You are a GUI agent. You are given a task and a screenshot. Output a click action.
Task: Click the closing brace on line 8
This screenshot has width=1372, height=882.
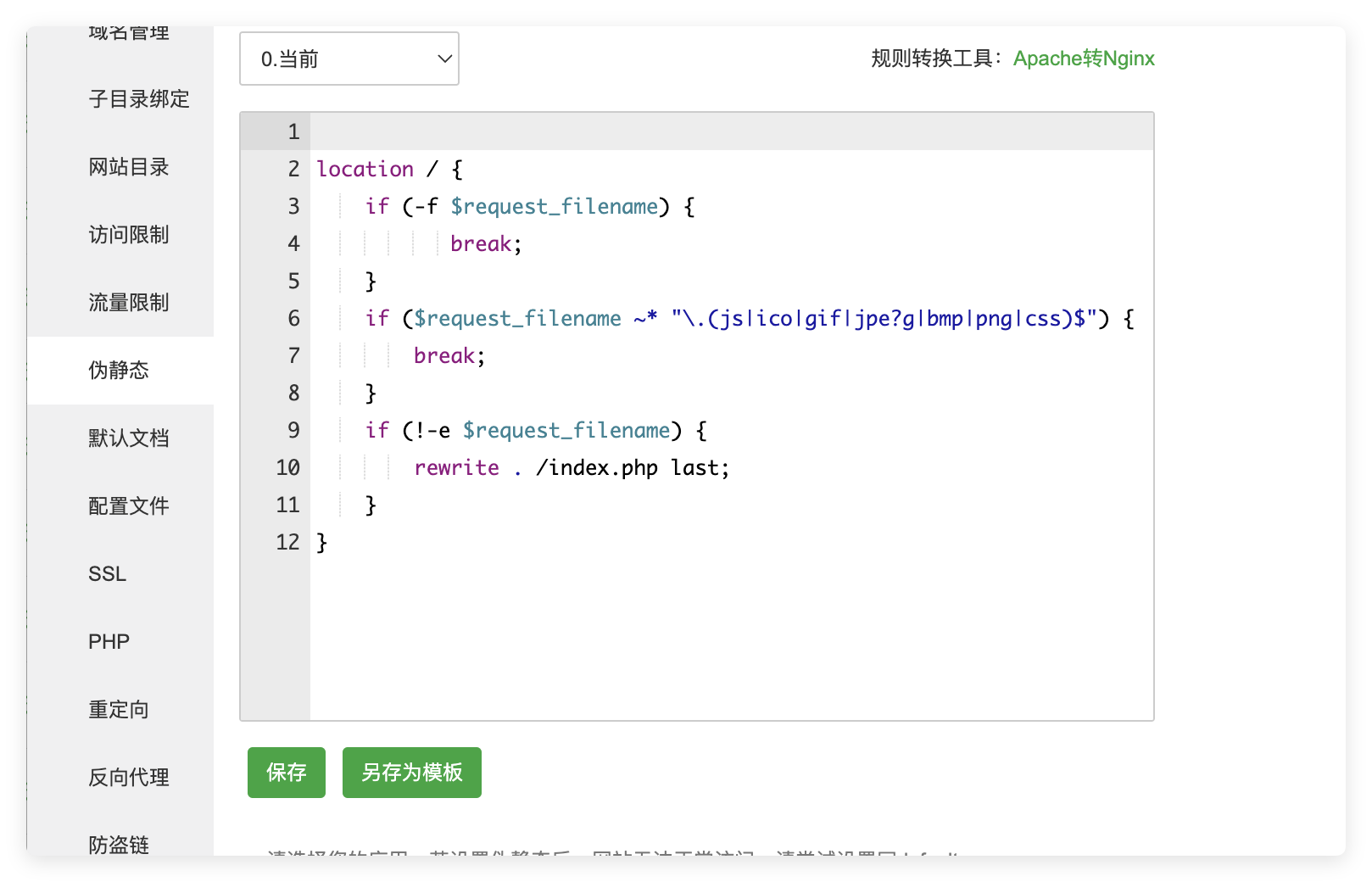371,393
